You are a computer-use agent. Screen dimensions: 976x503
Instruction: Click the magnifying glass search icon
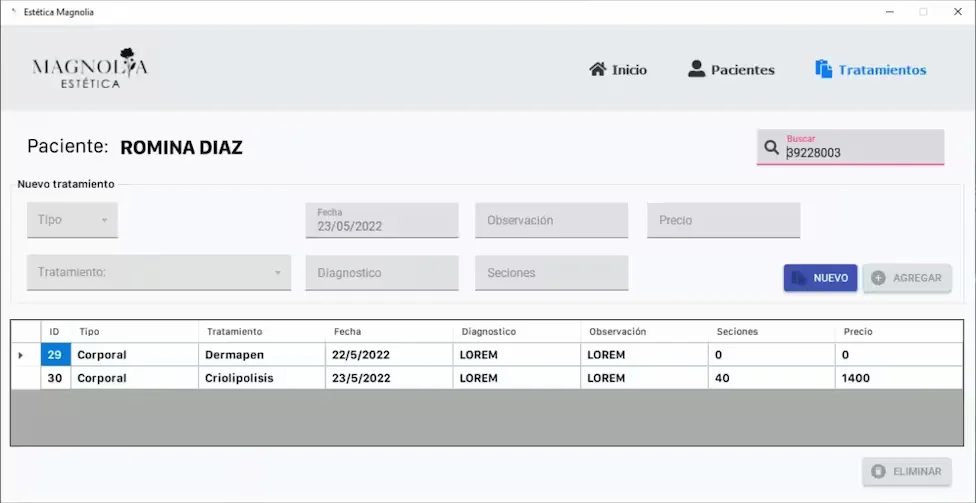pos(771,148)
